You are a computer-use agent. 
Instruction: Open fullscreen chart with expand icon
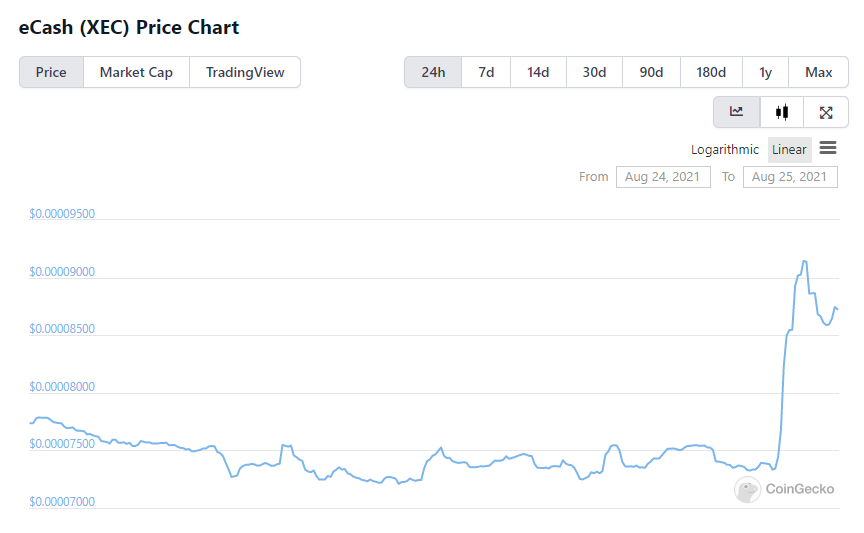point(825,112)
